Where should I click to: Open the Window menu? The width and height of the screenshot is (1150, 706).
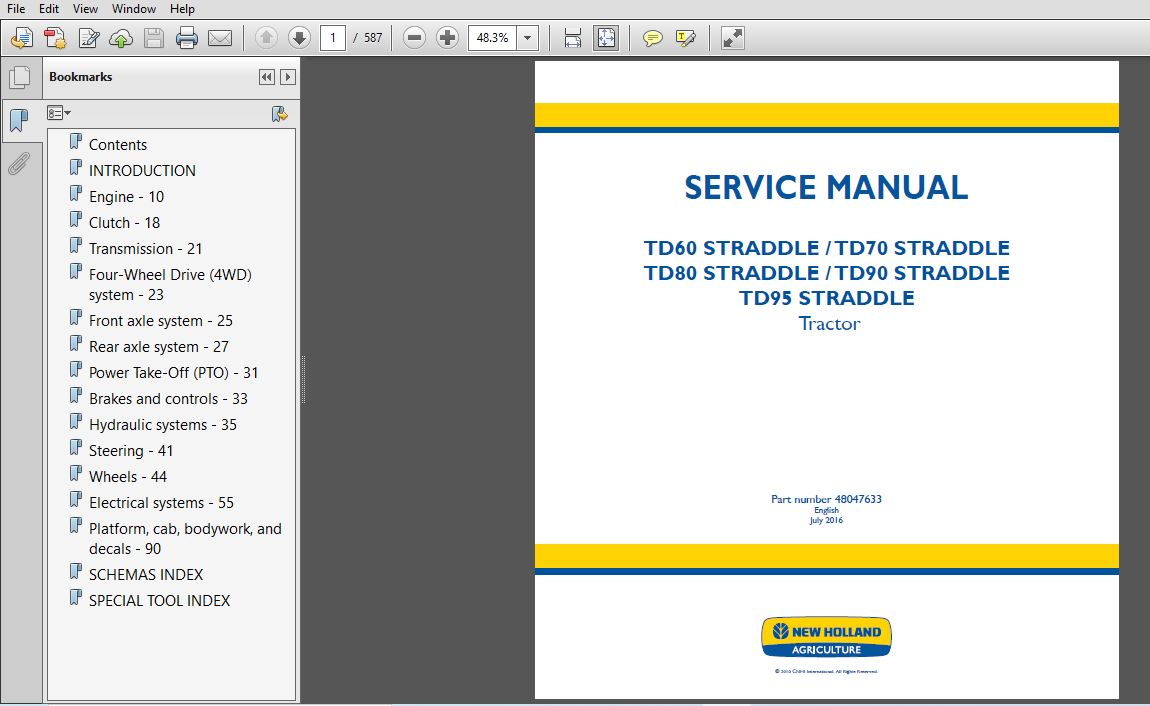point(133,9)
